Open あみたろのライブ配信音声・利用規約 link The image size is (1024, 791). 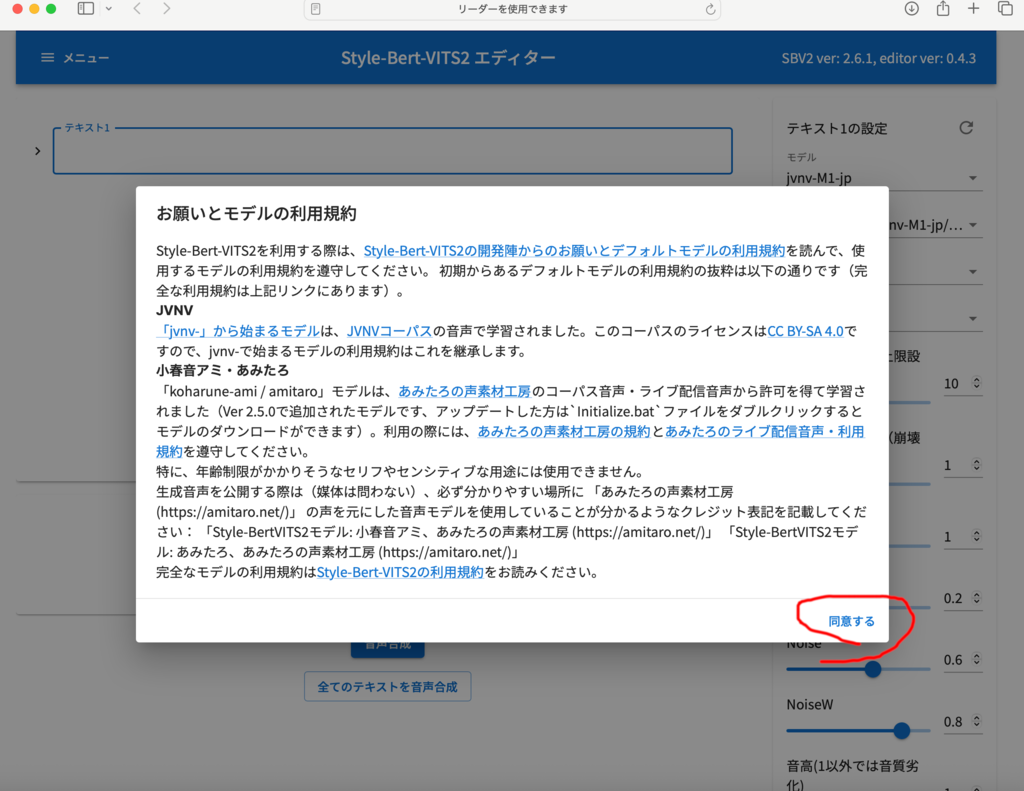point(764,432)
